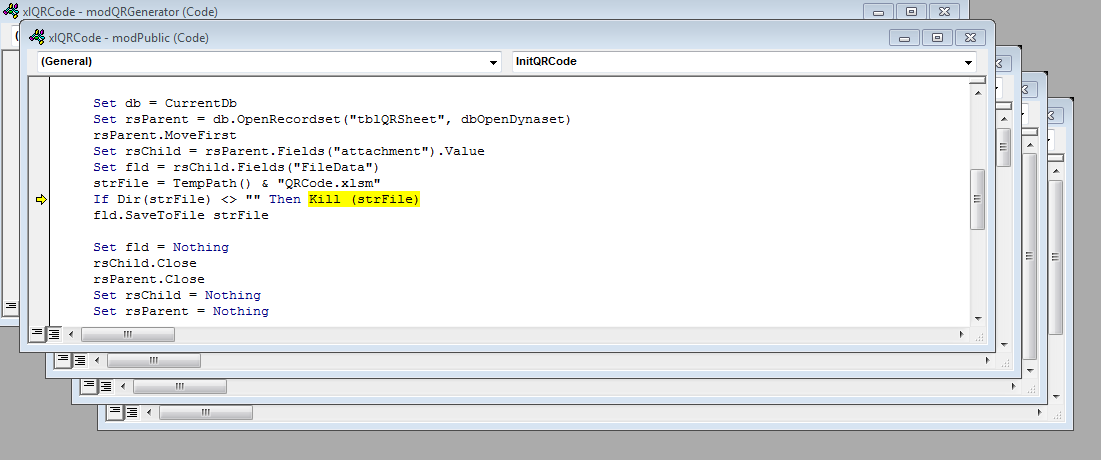Click the highlighted 'Kill (strFile)' statement
1101x460 pixels.
pyautogui.click(x=364, y=199)
